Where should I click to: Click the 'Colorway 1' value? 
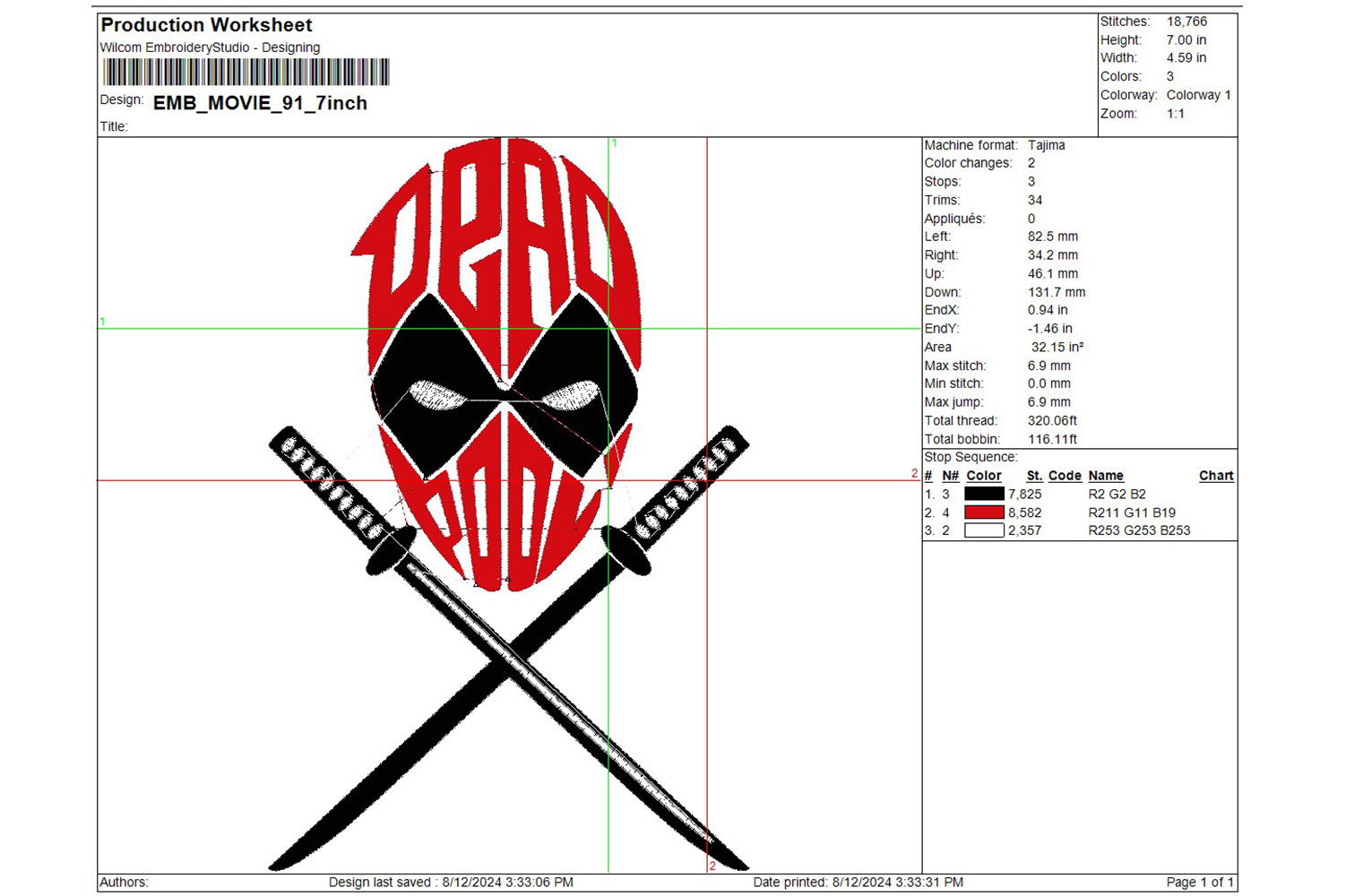[1198, 95]
